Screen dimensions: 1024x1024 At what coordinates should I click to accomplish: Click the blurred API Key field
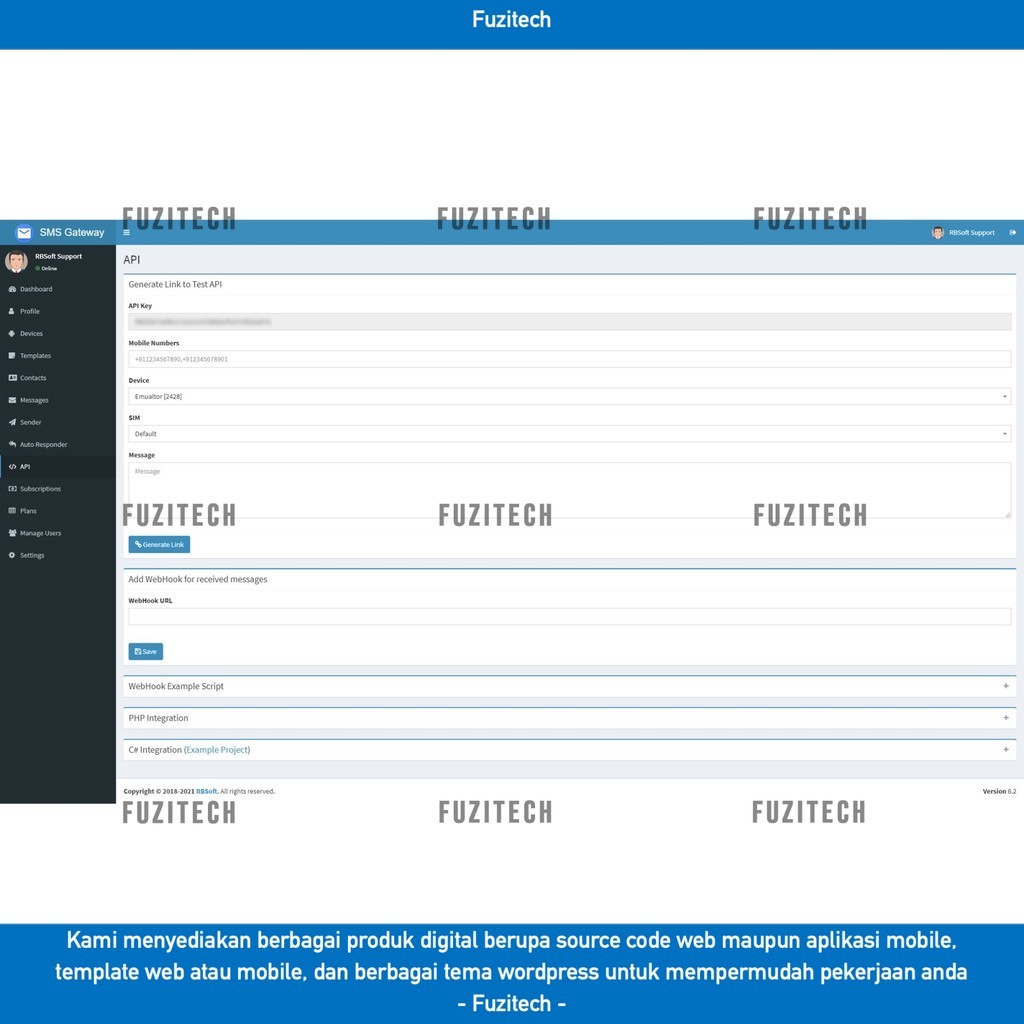tap(569, 321)
